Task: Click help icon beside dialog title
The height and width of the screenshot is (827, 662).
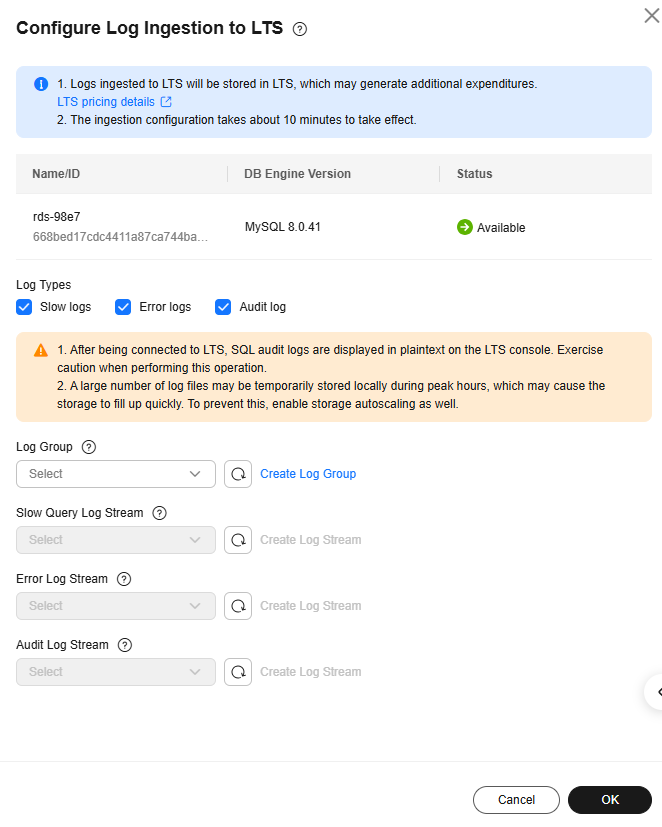Action: 300,29
